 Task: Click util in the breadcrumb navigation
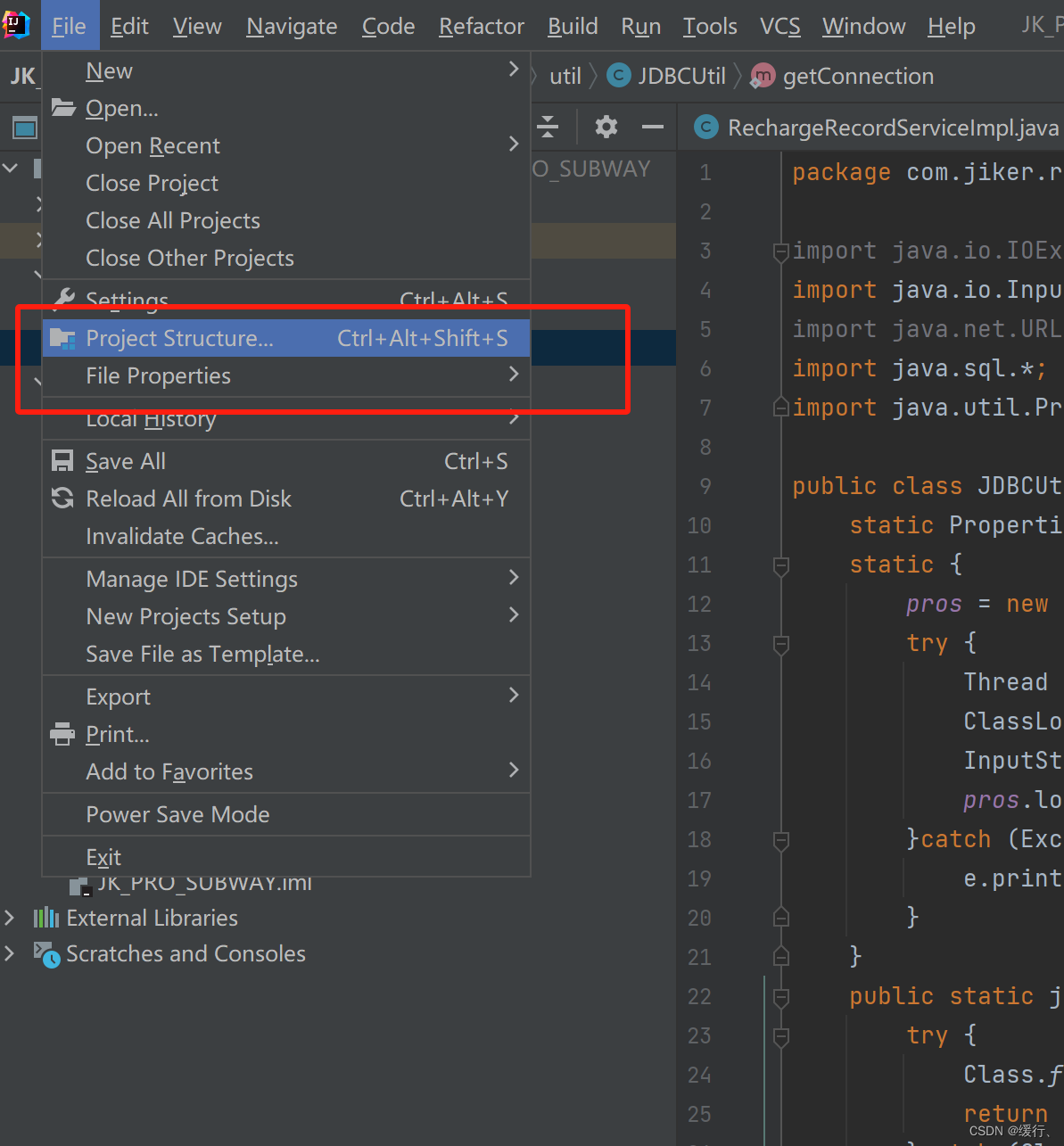pos(565,75)
